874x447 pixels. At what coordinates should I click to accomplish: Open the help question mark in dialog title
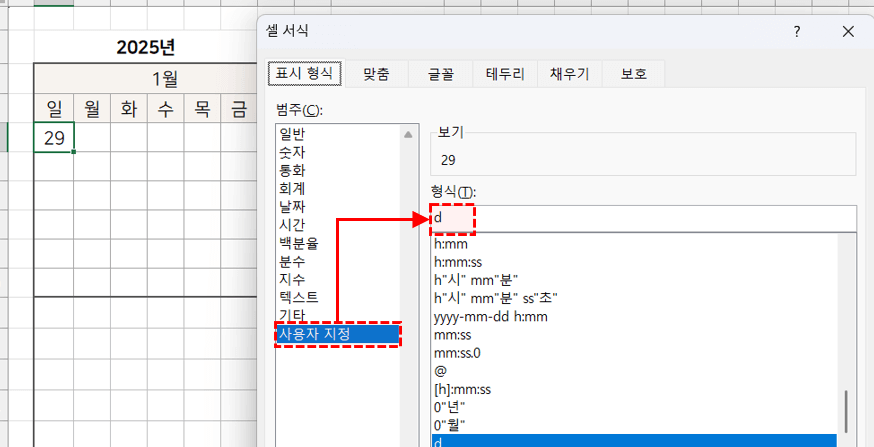(798, 32)
